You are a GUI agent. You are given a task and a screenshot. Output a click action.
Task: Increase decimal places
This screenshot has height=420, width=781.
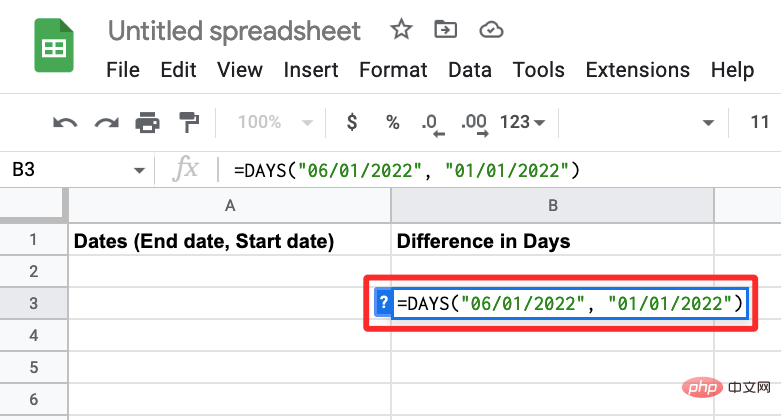[475, 125]
